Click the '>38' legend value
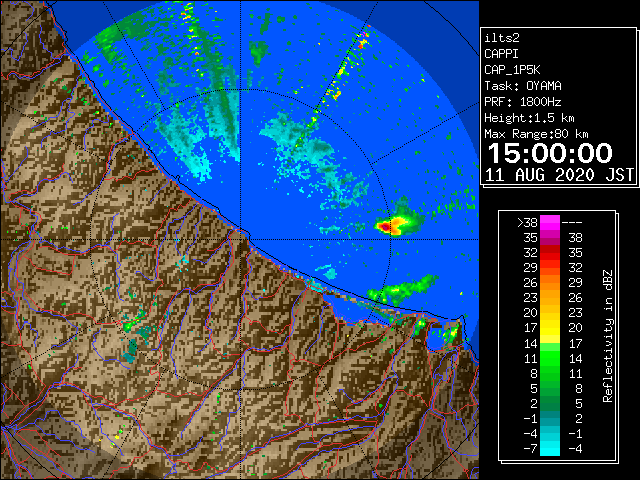 [527, 223]
